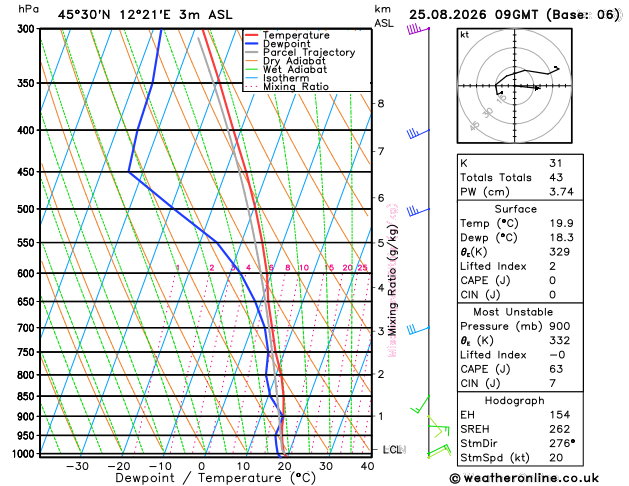The height and width of the screenshot is (486, 629).
Task: Click the Most Unstable section heading
Action: pos(513,312)
